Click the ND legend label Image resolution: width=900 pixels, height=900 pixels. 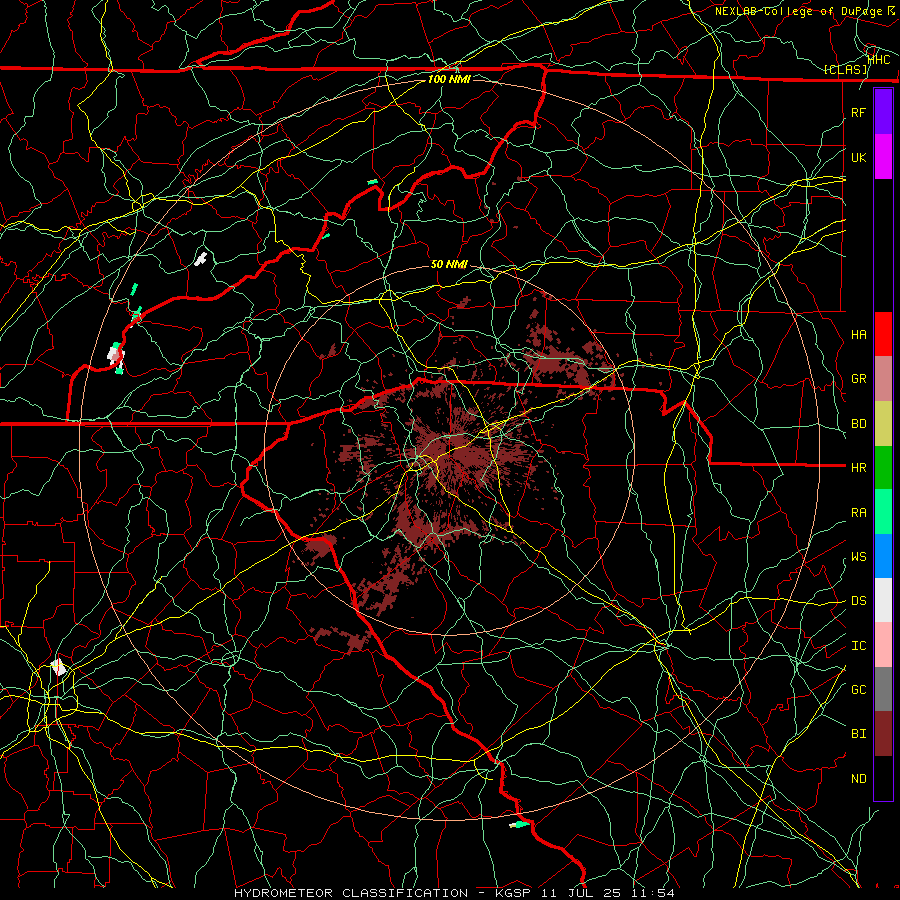(858, 779)
